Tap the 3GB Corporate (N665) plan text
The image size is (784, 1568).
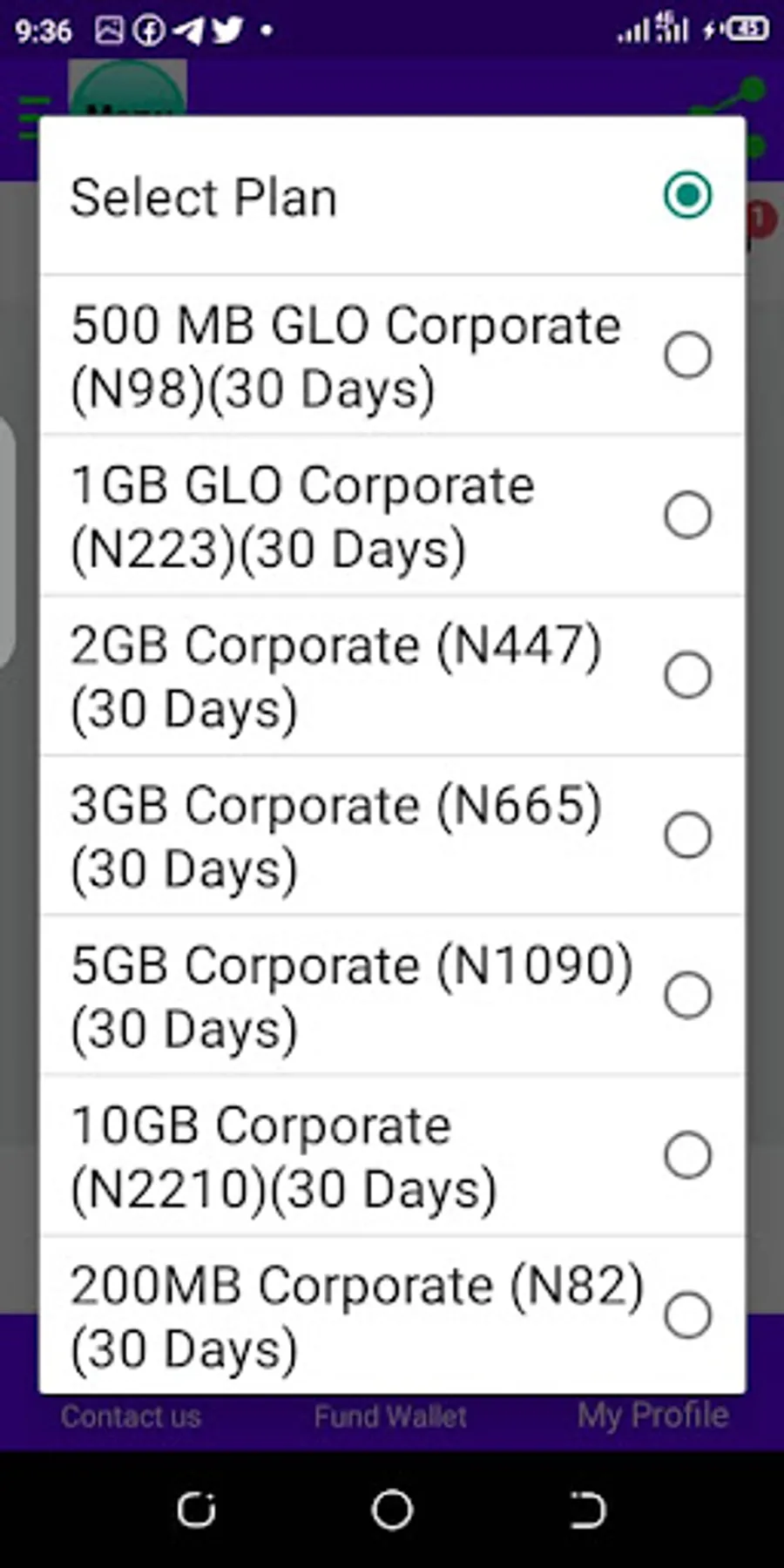335,836
